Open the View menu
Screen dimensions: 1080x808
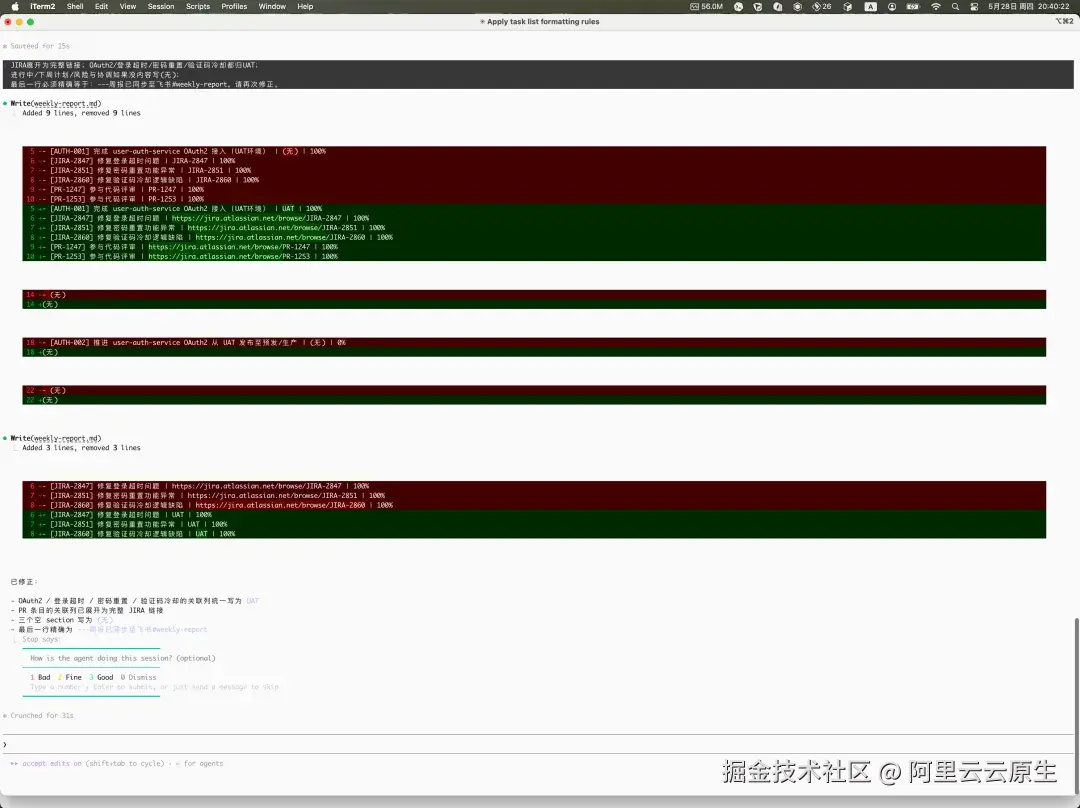pos(128,6)
